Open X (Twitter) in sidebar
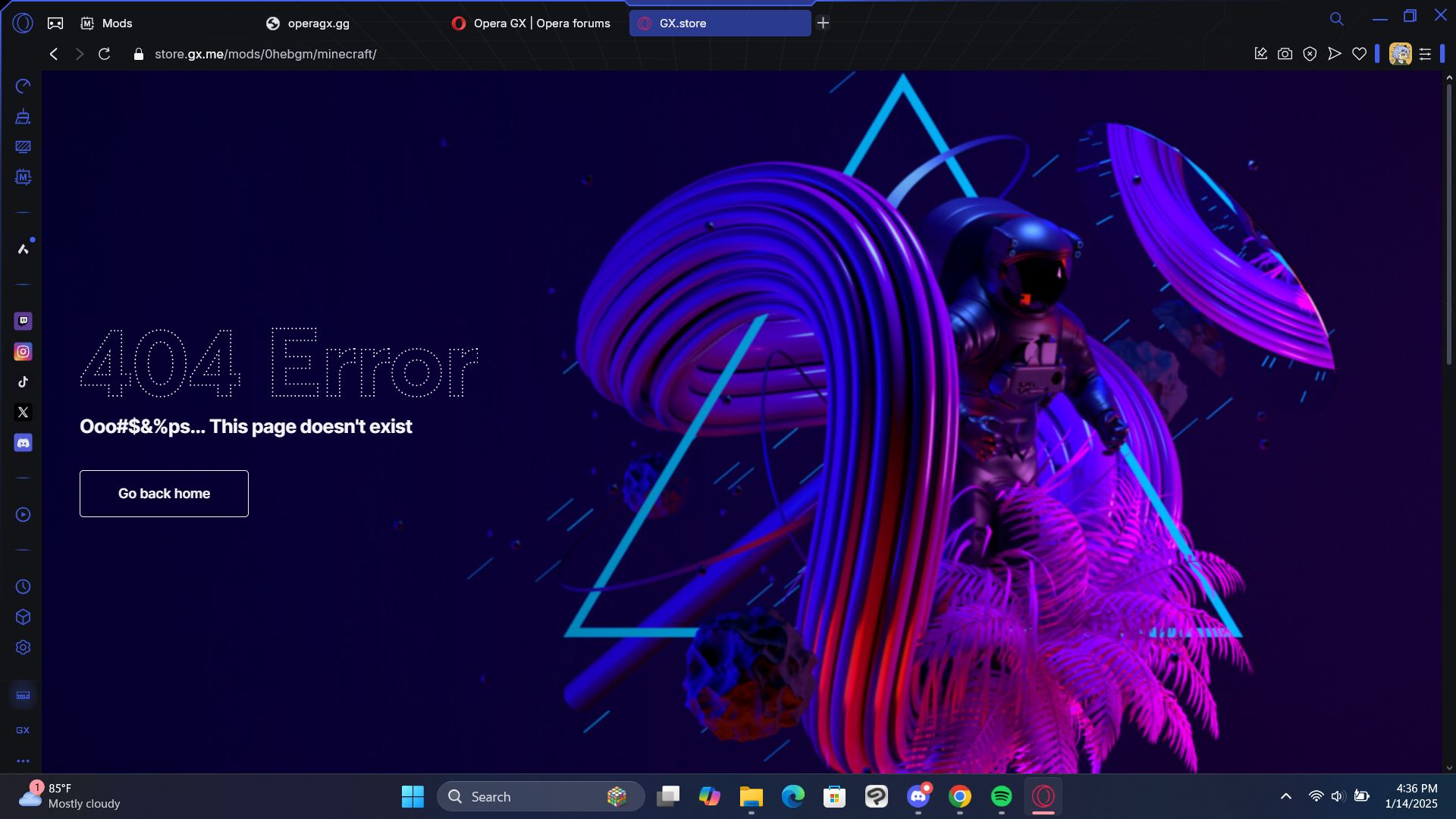 pyautogui.click(x=24, y=413)
